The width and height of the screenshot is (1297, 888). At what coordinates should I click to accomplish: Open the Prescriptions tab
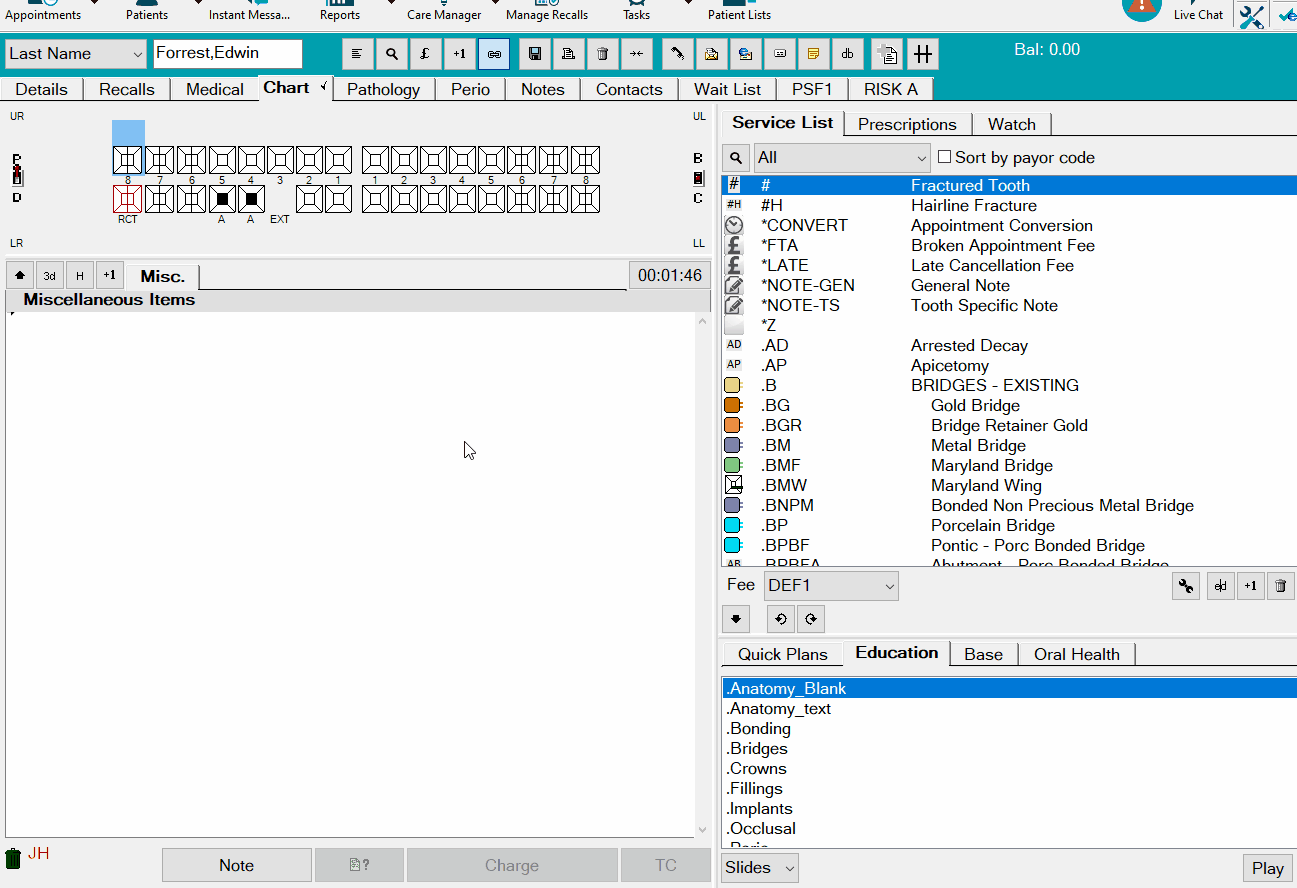907,124
